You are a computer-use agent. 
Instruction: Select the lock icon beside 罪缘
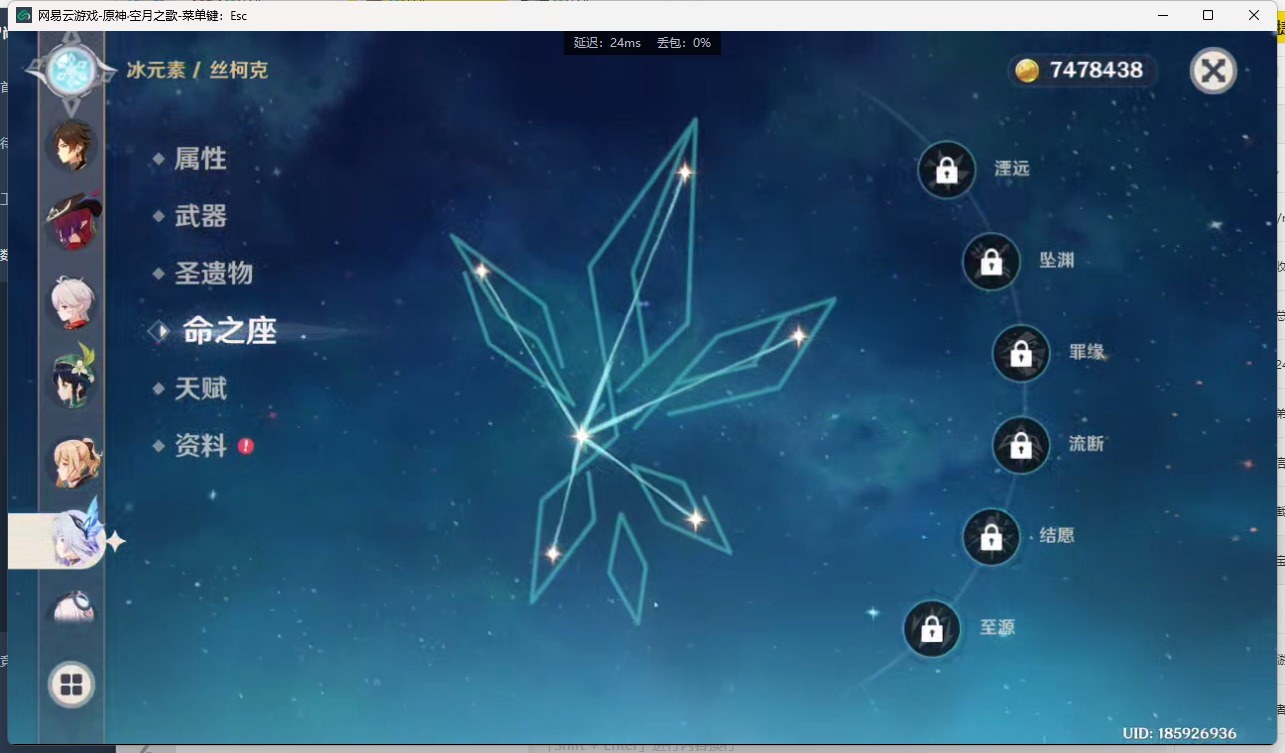coord(1021,354)
